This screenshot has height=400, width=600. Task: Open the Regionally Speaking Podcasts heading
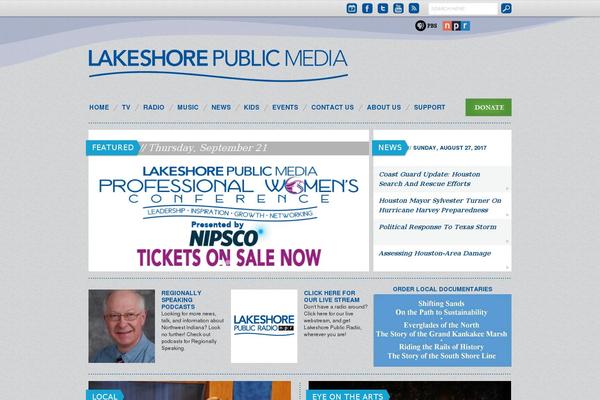pyautogui.click(x=181, y=300)
